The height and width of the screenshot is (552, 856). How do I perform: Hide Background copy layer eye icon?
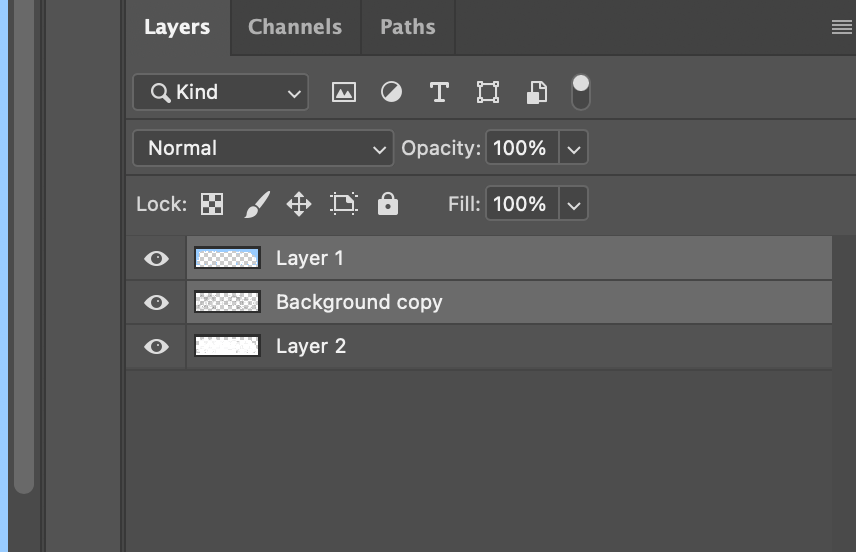(156, 302)
